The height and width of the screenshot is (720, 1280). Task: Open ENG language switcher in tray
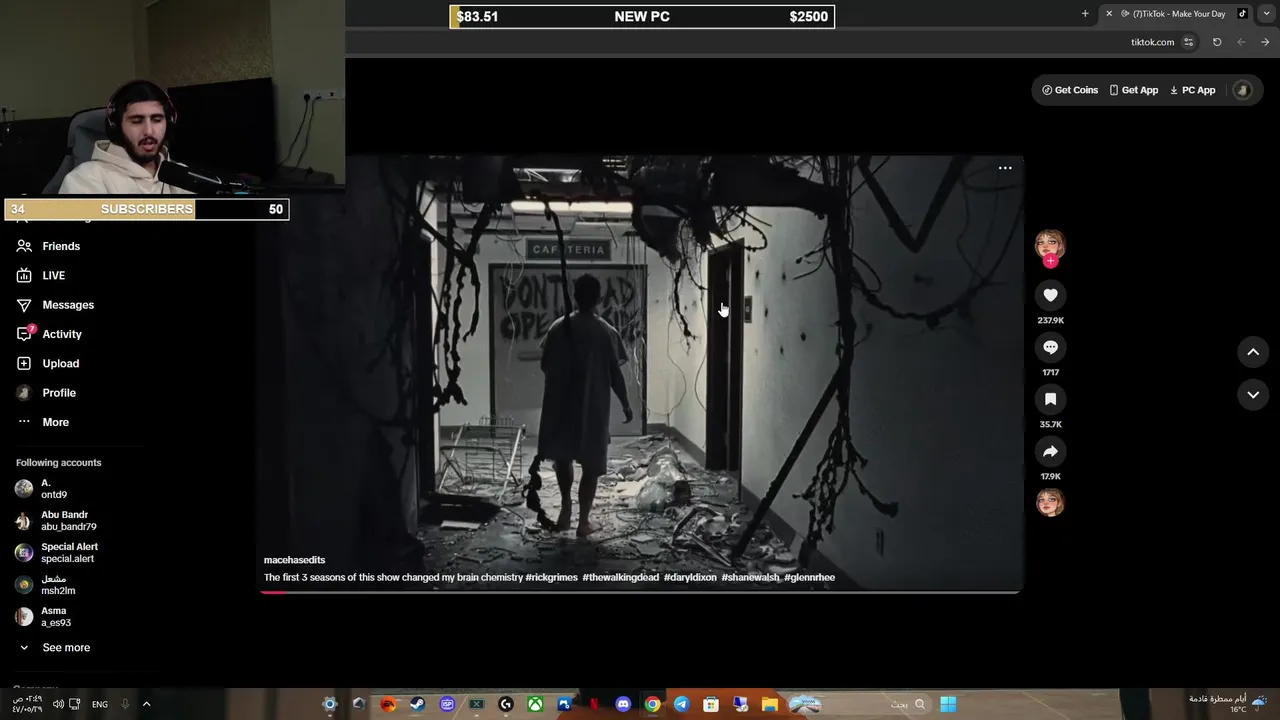click(100, 704)
